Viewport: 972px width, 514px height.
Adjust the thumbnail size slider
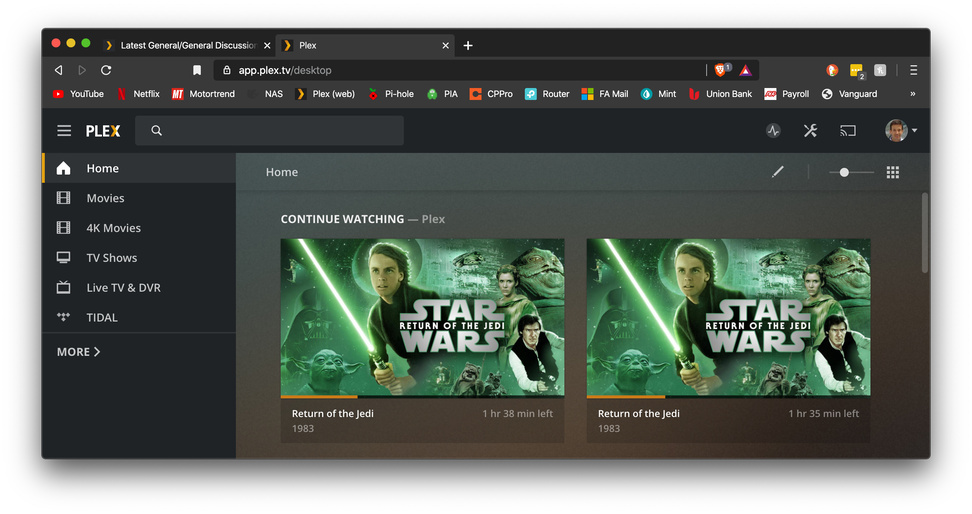(851, 172)
